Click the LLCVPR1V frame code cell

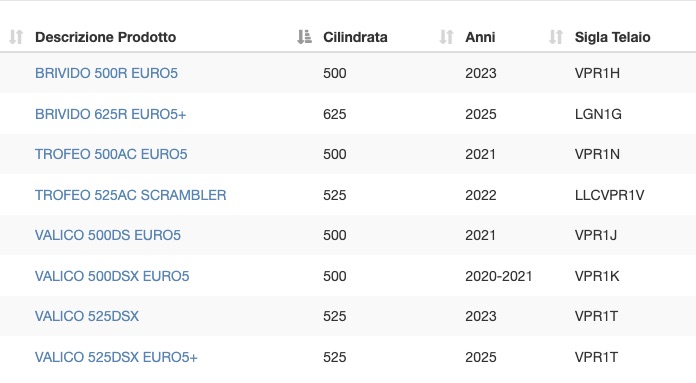point(609,195)
